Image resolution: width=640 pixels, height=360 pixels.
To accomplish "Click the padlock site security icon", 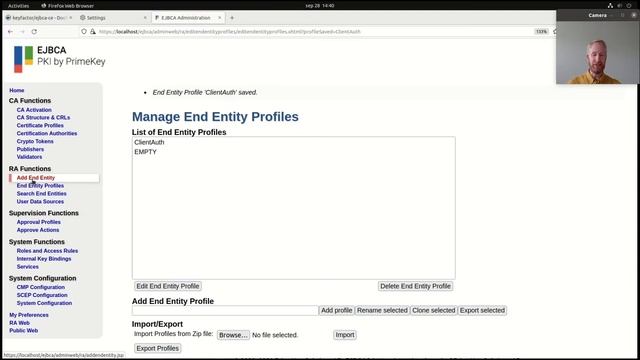I will [93, 31].
